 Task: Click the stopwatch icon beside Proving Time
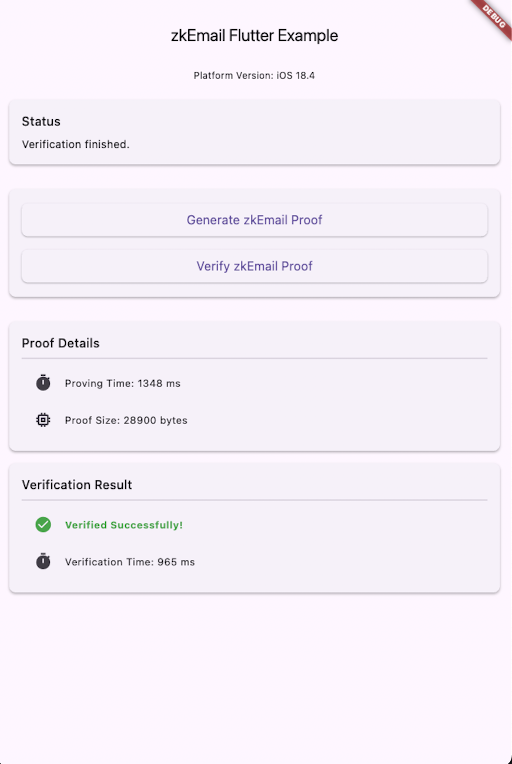point(43,383)
